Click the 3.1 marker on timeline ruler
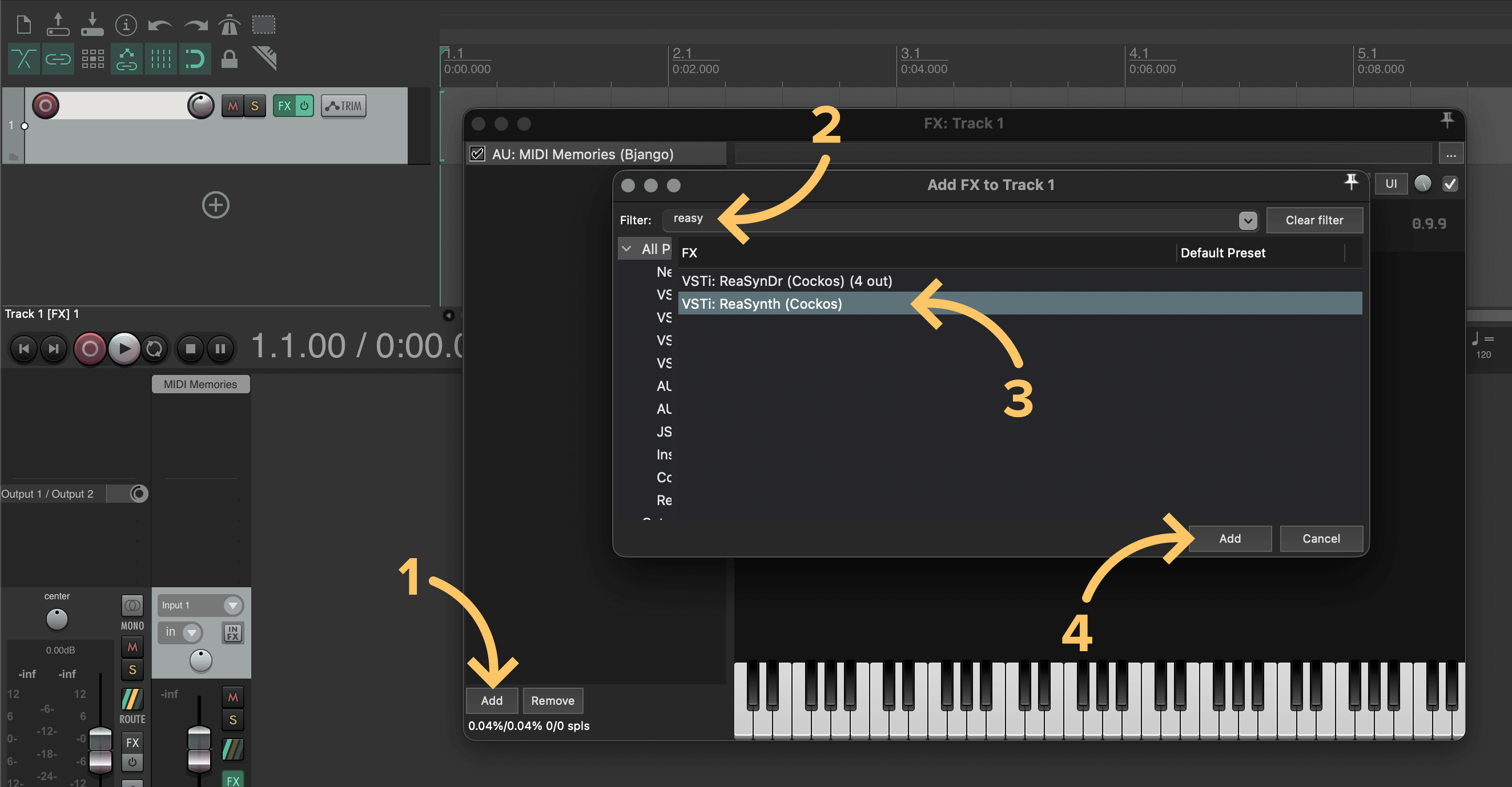Screen dimensions: 1512x787 click(x=910, y=54)
